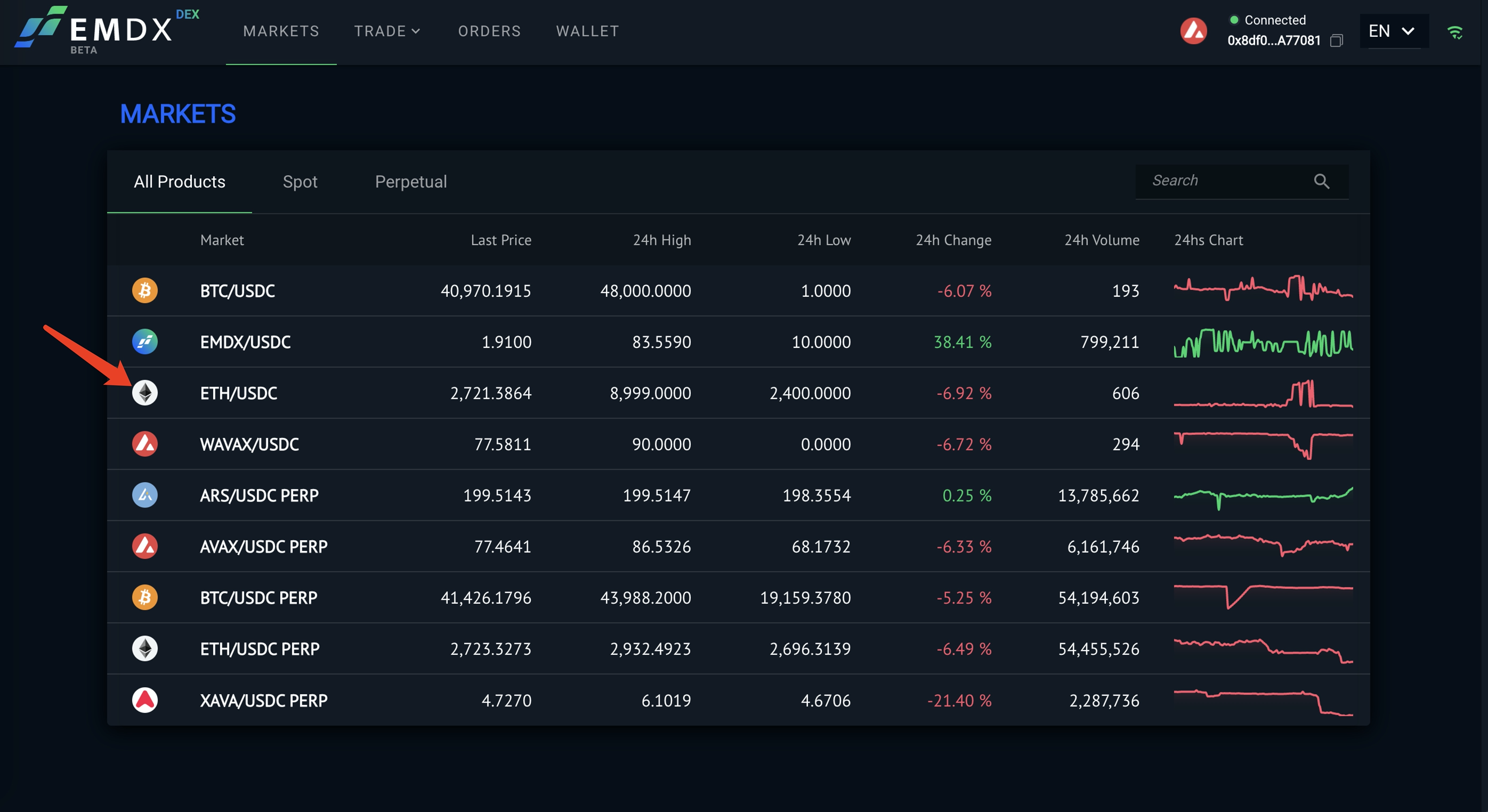1488x812 pixels.
Task: Click the ARS/USDC PERP coin icon
Action: pos(144,496)
